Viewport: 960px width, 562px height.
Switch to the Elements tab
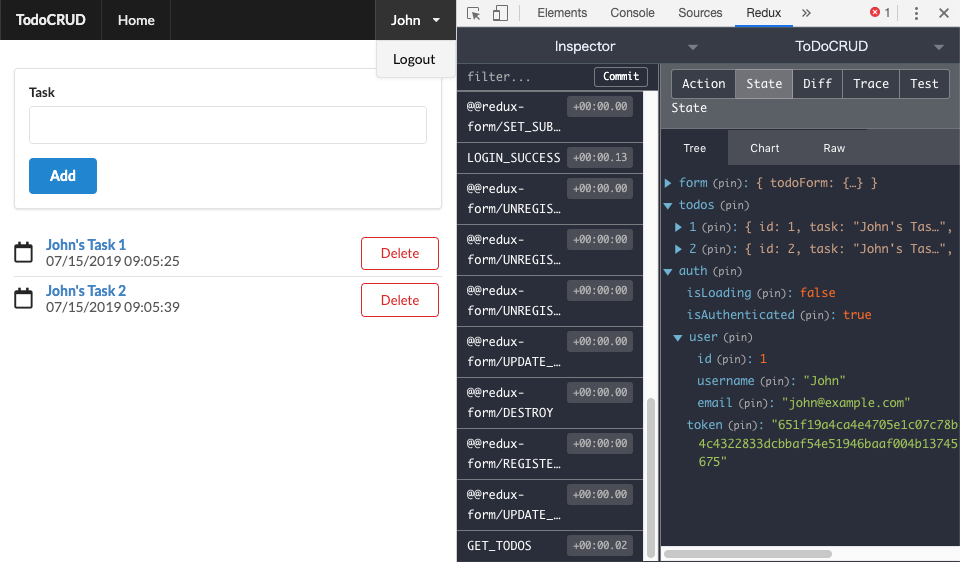(562, 13)
